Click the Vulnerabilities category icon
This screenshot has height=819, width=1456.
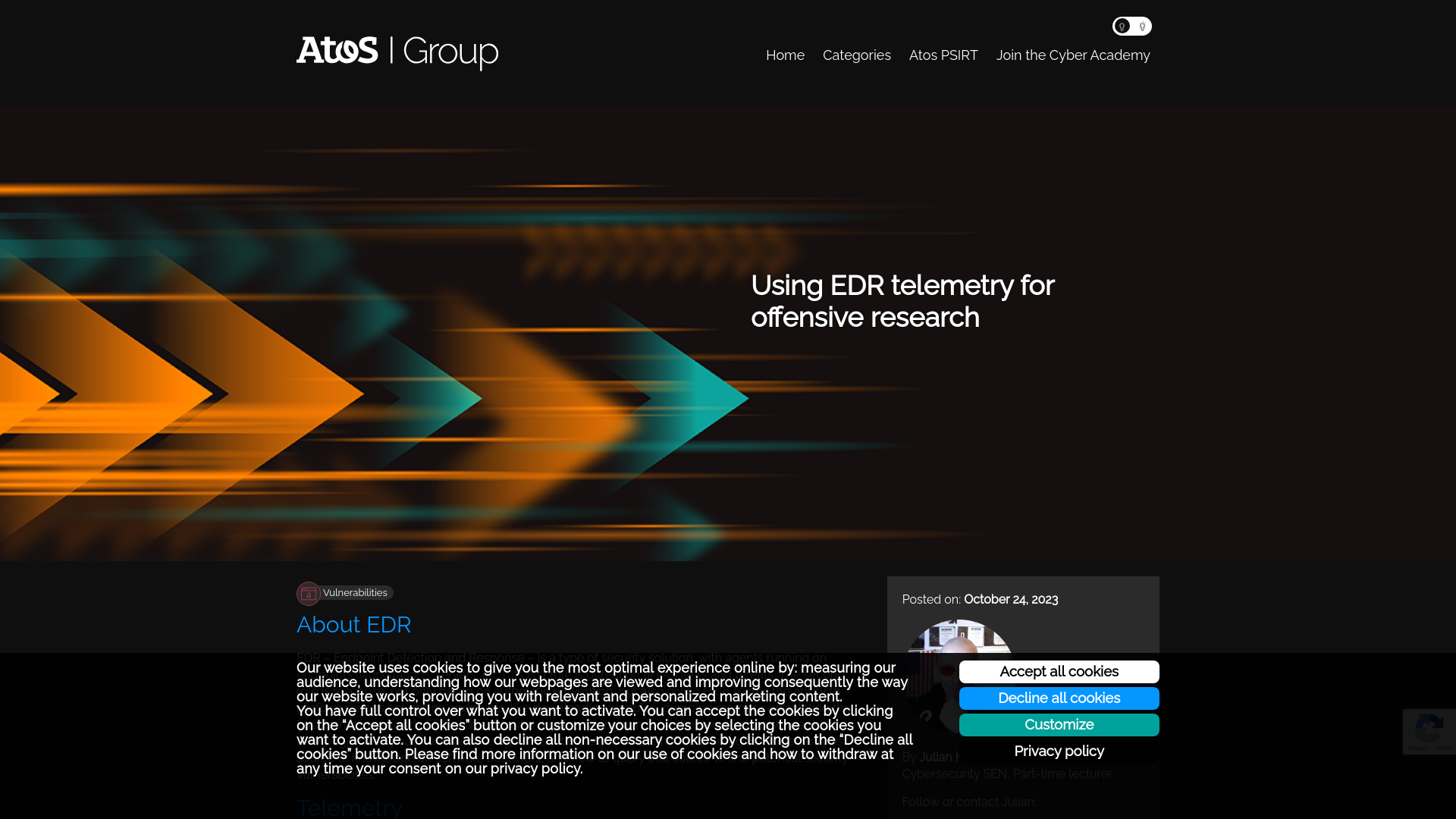click(x=308, y=593)
